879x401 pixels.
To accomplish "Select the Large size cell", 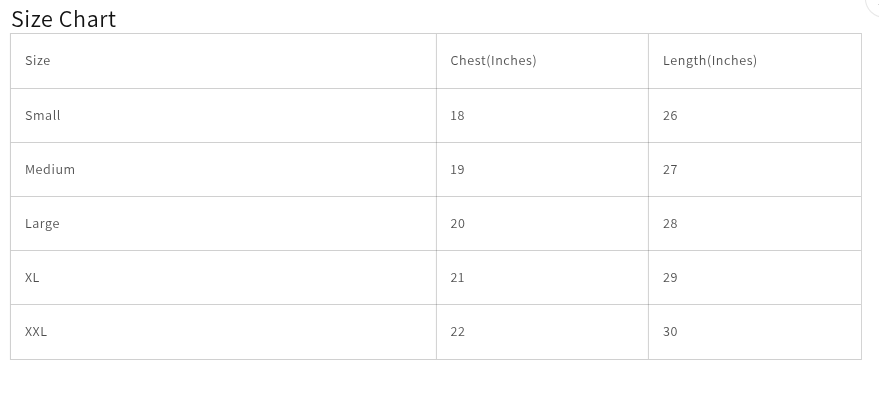I will coord(223,224).
